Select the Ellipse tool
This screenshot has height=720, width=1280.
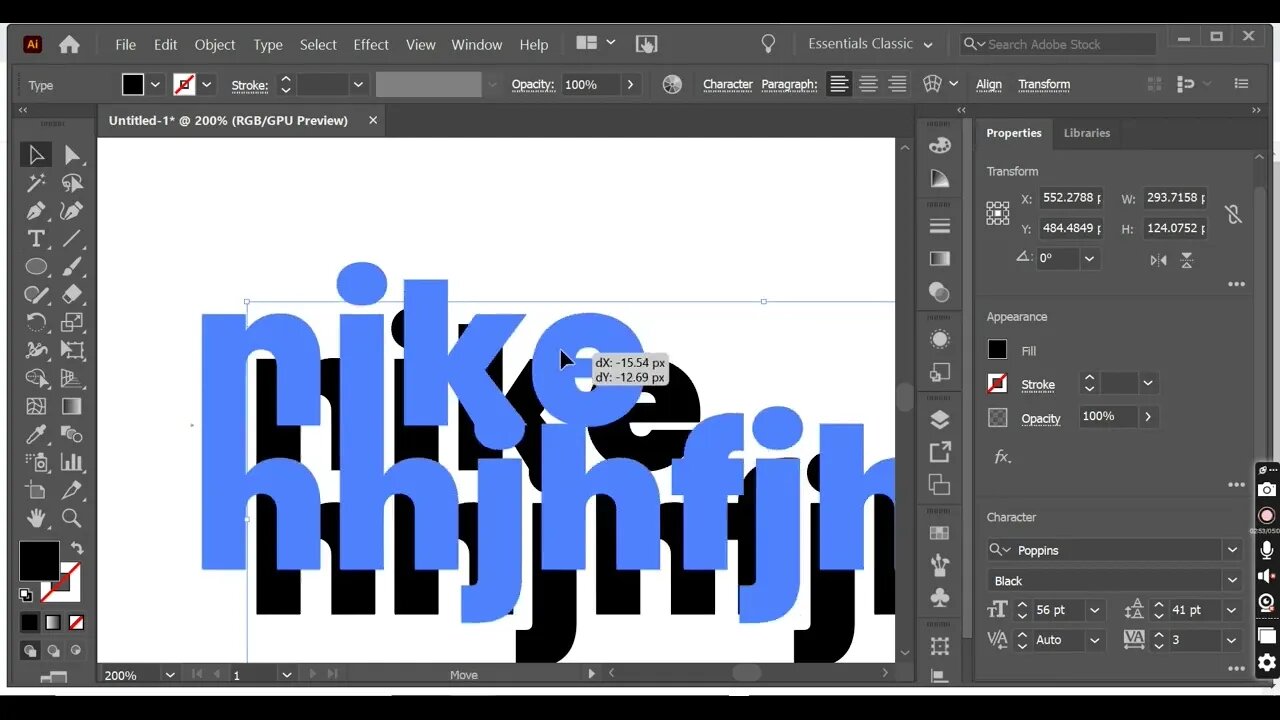click(x=36, y=267)
